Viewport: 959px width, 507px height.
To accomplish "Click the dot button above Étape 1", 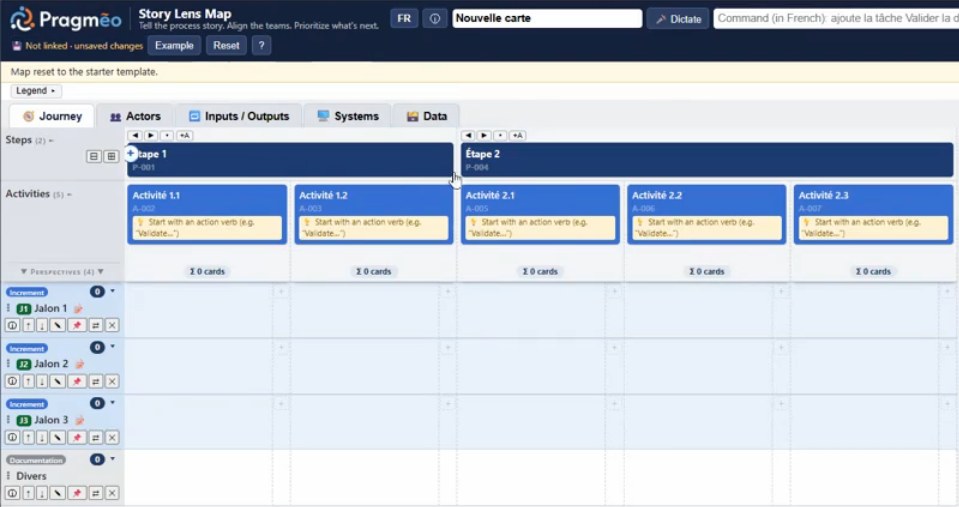I will coord(167,135).
